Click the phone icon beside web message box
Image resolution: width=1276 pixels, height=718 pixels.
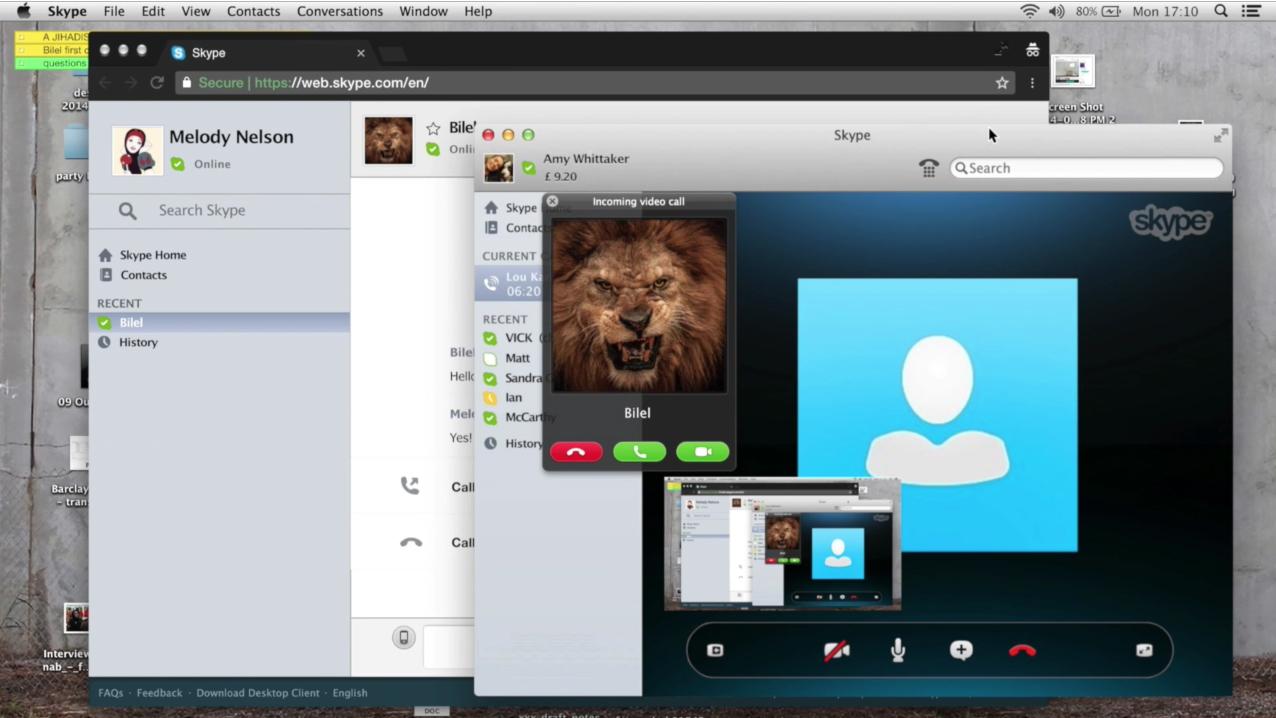pos(404,638)
